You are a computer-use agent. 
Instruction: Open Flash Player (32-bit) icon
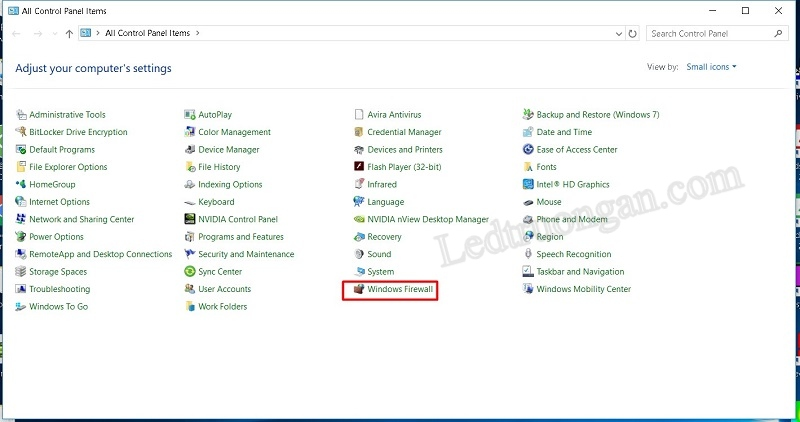click(360, 167)
